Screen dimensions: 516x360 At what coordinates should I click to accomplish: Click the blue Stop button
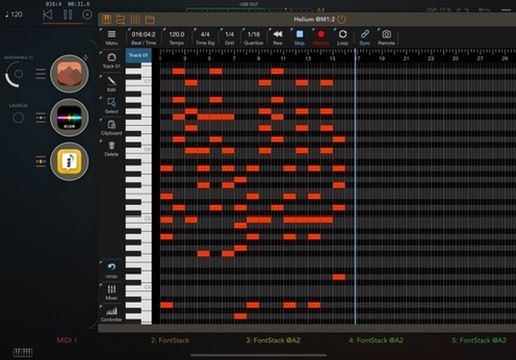click(x=299, y=37)
